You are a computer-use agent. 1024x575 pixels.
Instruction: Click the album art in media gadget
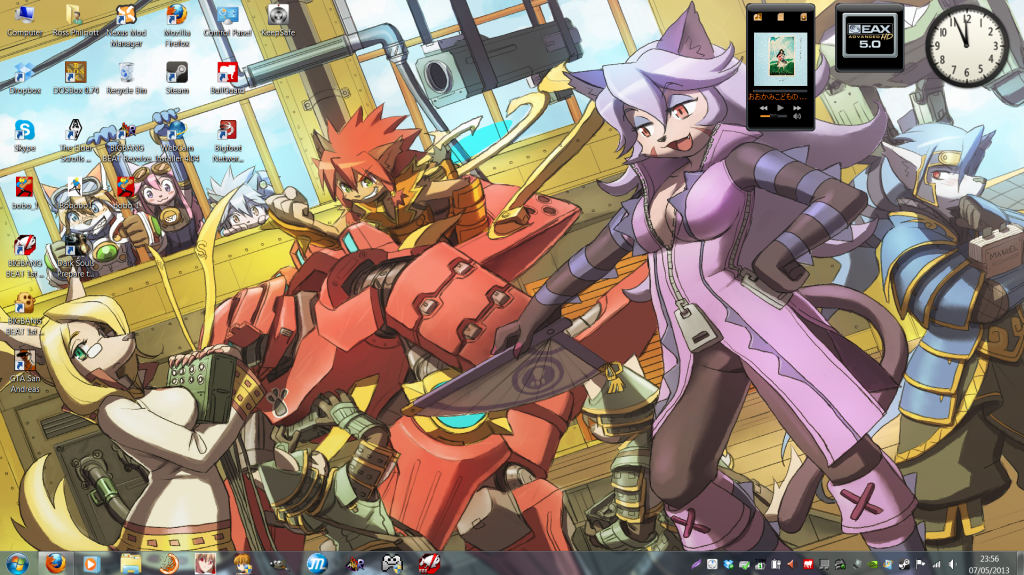click(x=780, y=59)
